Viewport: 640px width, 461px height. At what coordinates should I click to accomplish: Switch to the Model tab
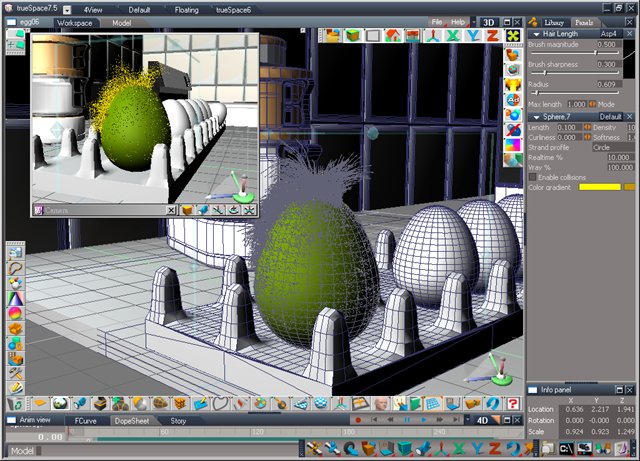[x=121, y=21]
